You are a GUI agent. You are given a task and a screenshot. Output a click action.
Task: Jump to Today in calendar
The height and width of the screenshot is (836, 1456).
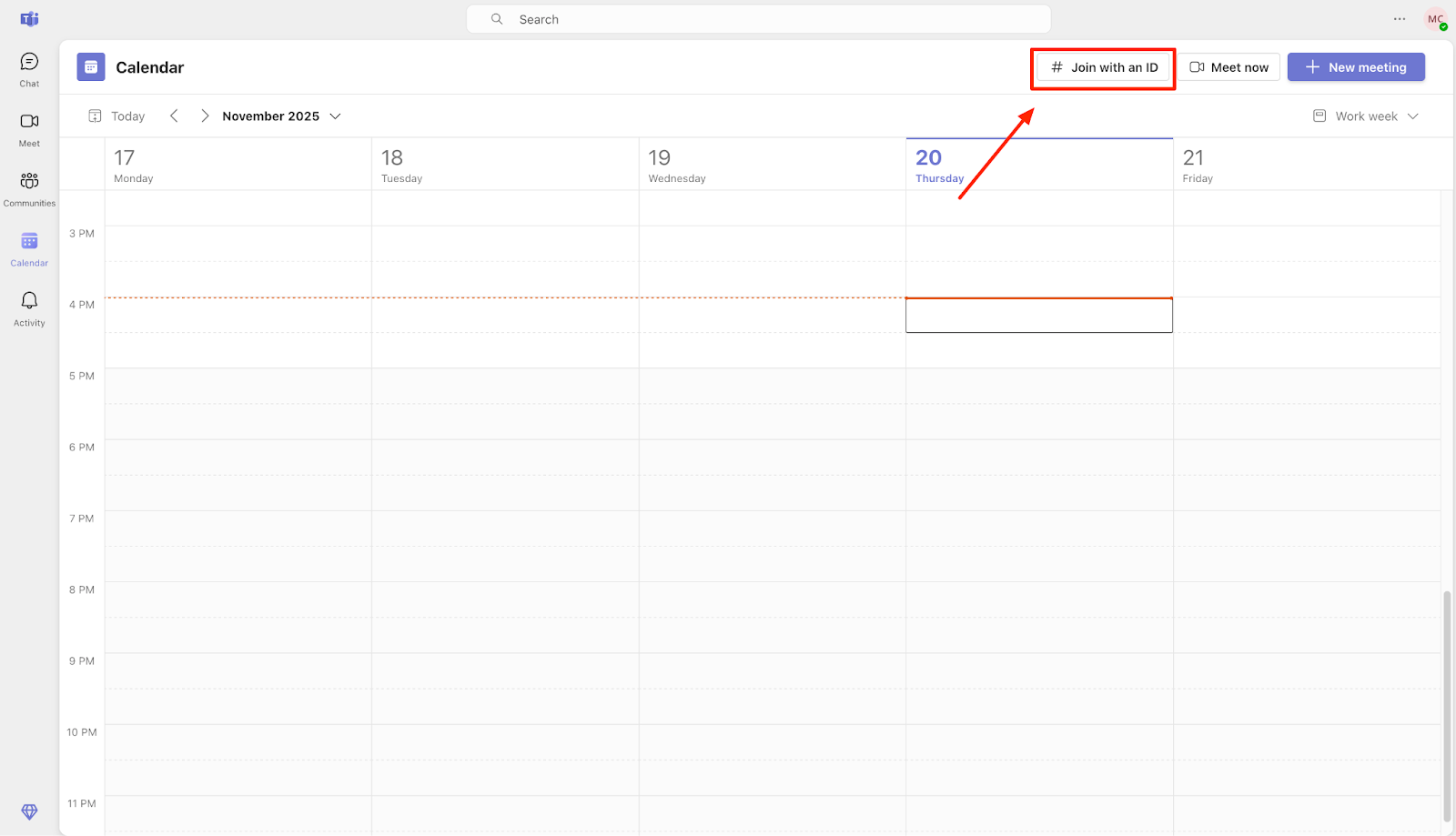(117, 116)
